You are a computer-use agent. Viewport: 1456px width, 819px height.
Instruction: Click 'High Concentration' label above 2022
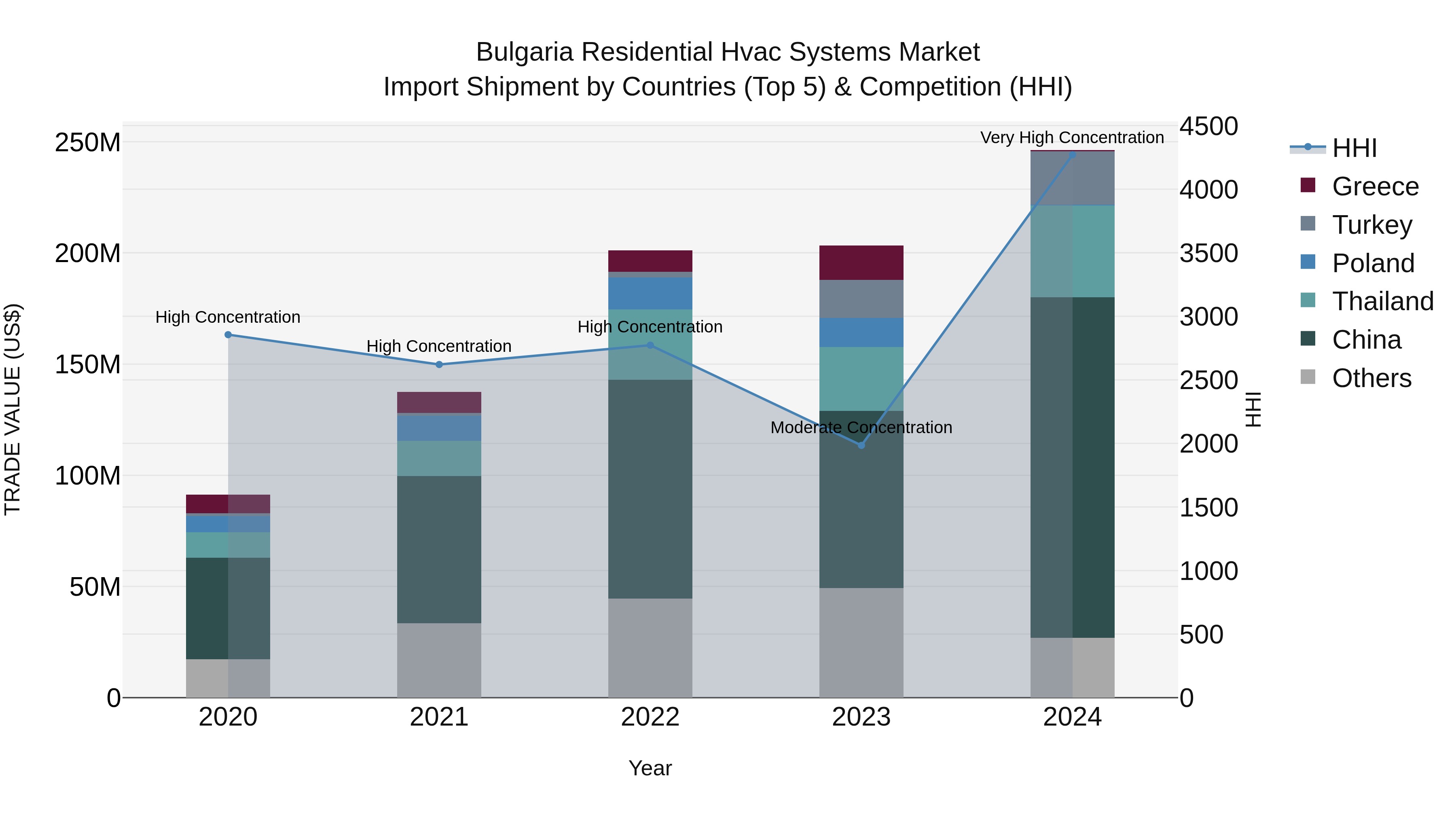tap(650, 327)
